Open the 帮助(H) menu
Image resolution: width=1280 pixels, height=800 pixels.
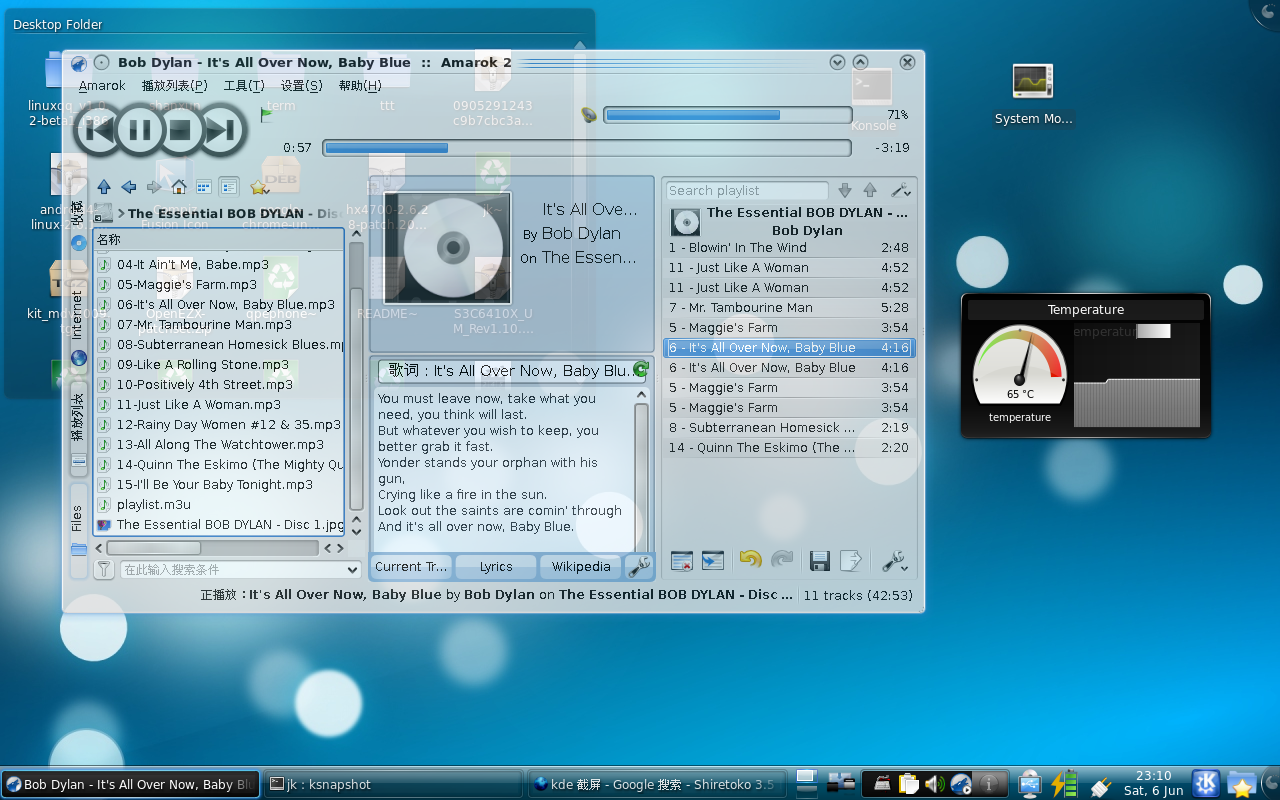click(360, 85)
